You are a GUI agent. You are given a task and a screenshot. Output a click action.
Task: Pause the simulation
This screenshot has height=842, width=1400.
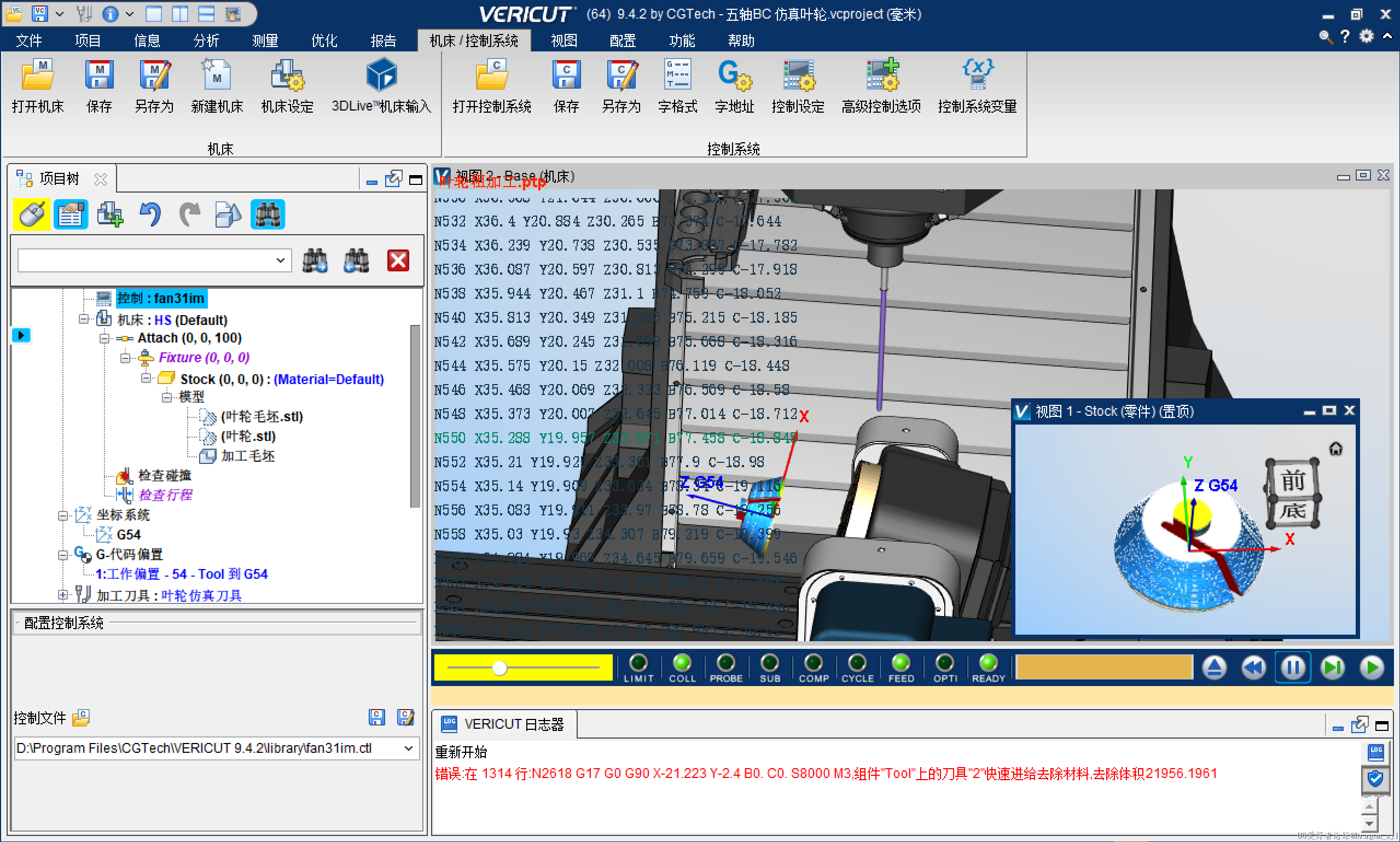[1293, 668]
